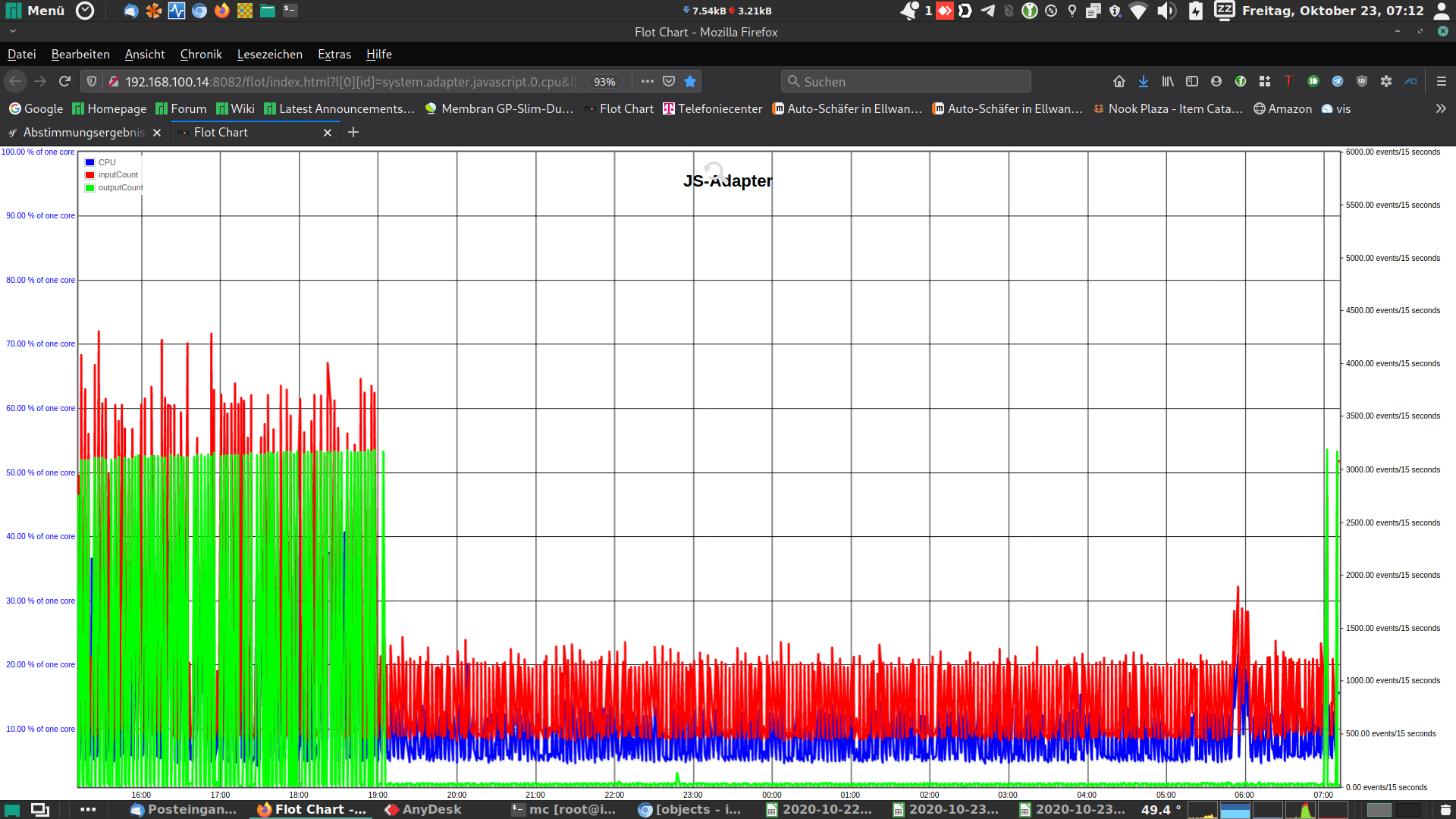The width and height of the screenshot is (1456, 819).
Task: Focus the Suchen search field
Action: pyautogui.click(x=906, y=81)
